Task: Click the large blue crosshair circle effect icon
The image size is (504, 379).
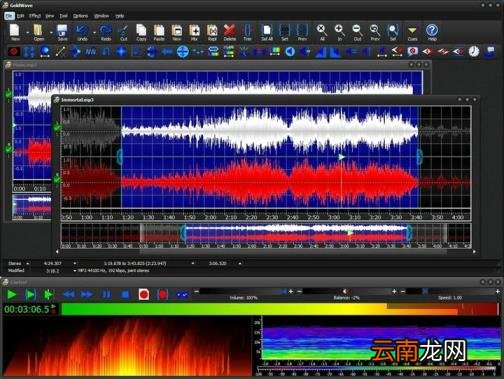Action: [x=182, y=52]
